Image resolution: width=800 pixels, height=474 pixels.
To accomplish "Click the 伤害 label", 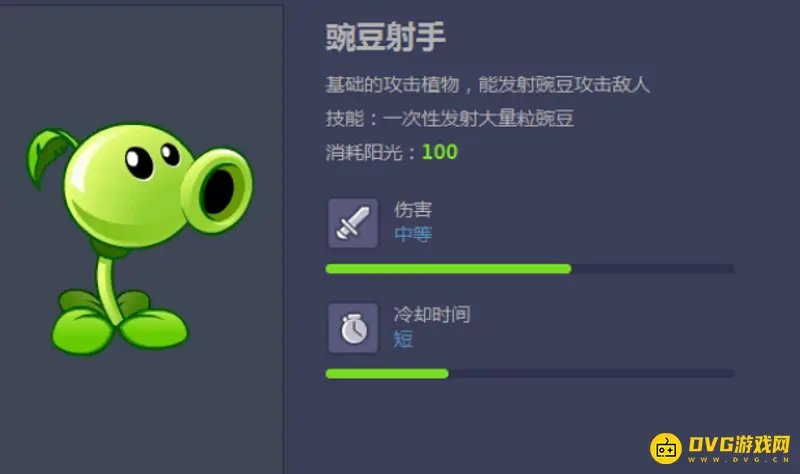I will pos(413,209).
